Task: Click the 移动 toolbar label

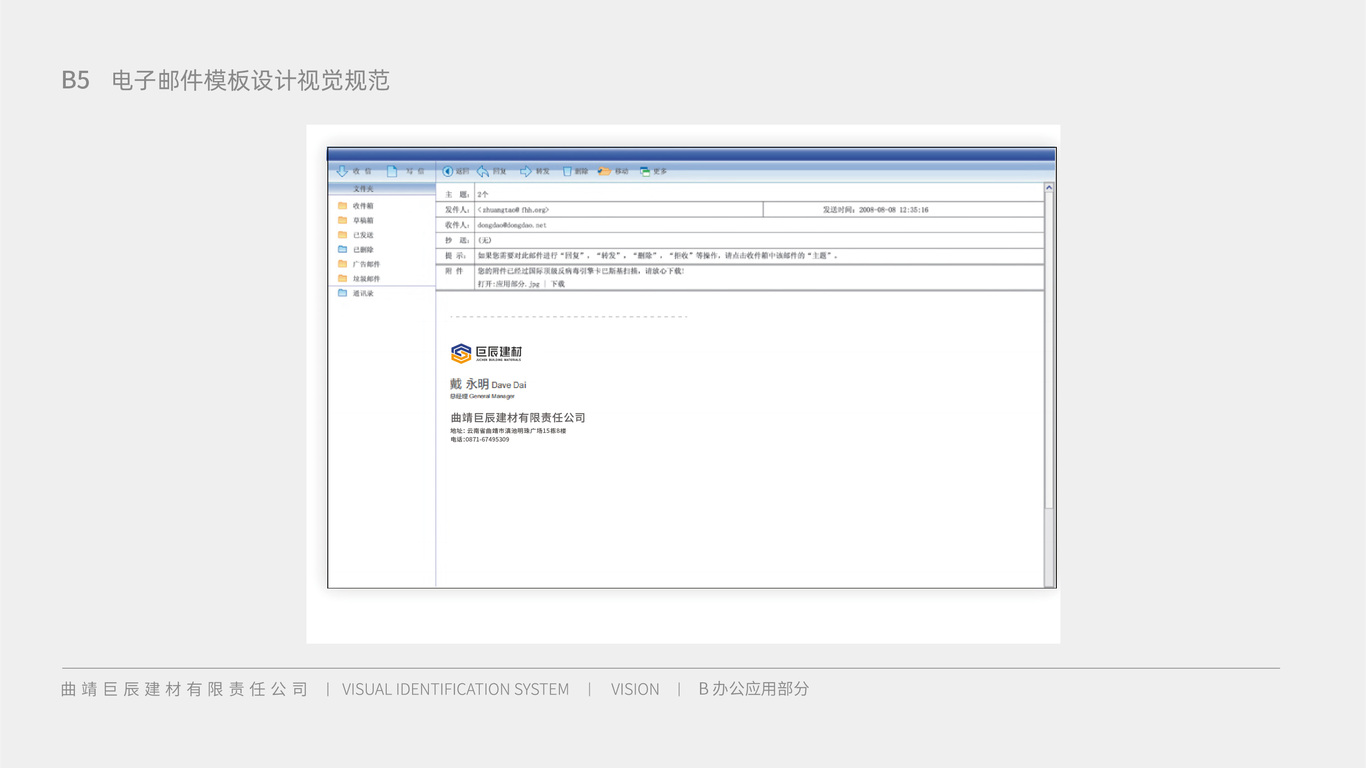Action: [x=622, y=171]
